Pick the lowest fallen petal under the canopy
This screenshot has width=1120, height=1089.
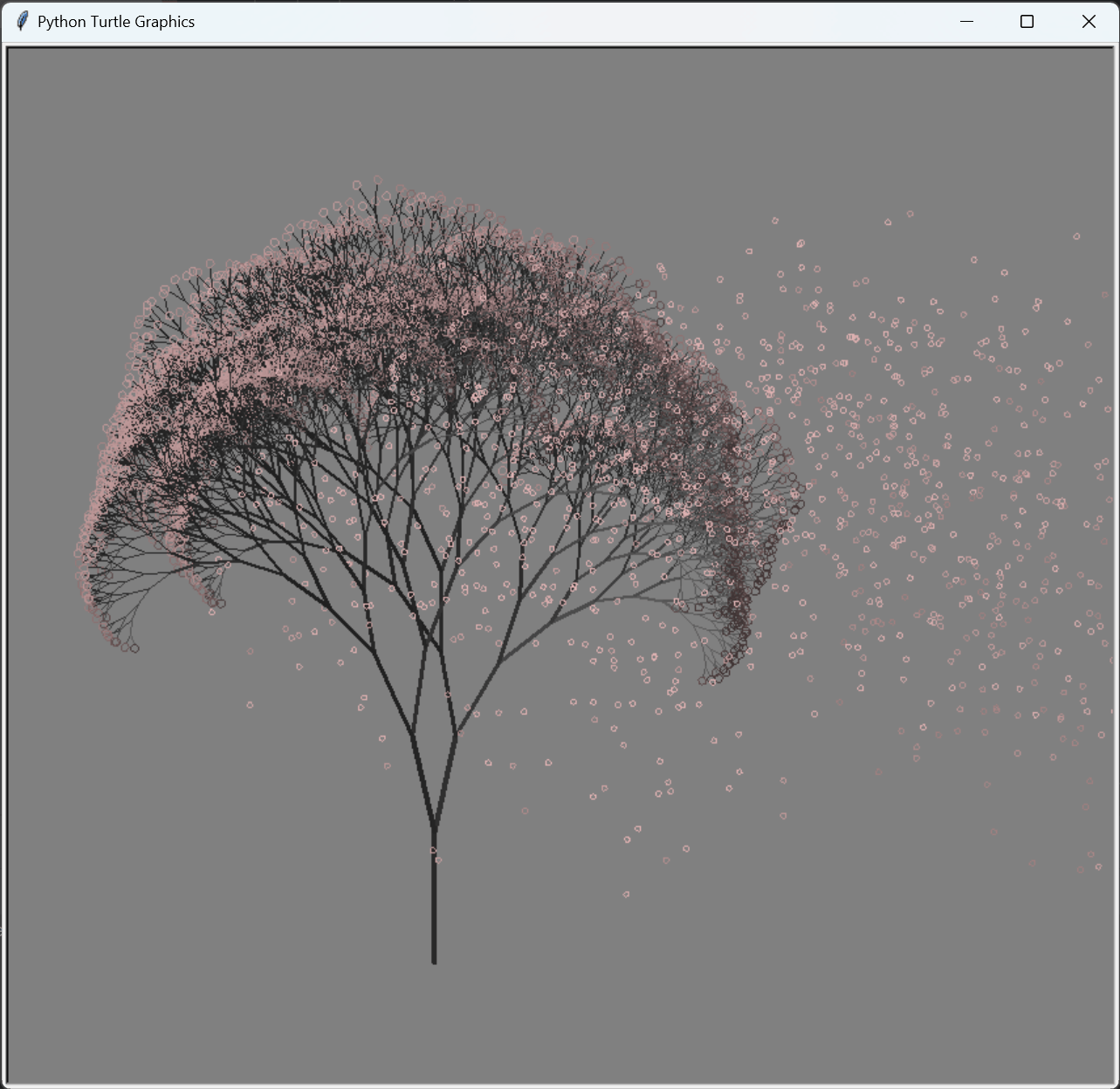[626, 894]
